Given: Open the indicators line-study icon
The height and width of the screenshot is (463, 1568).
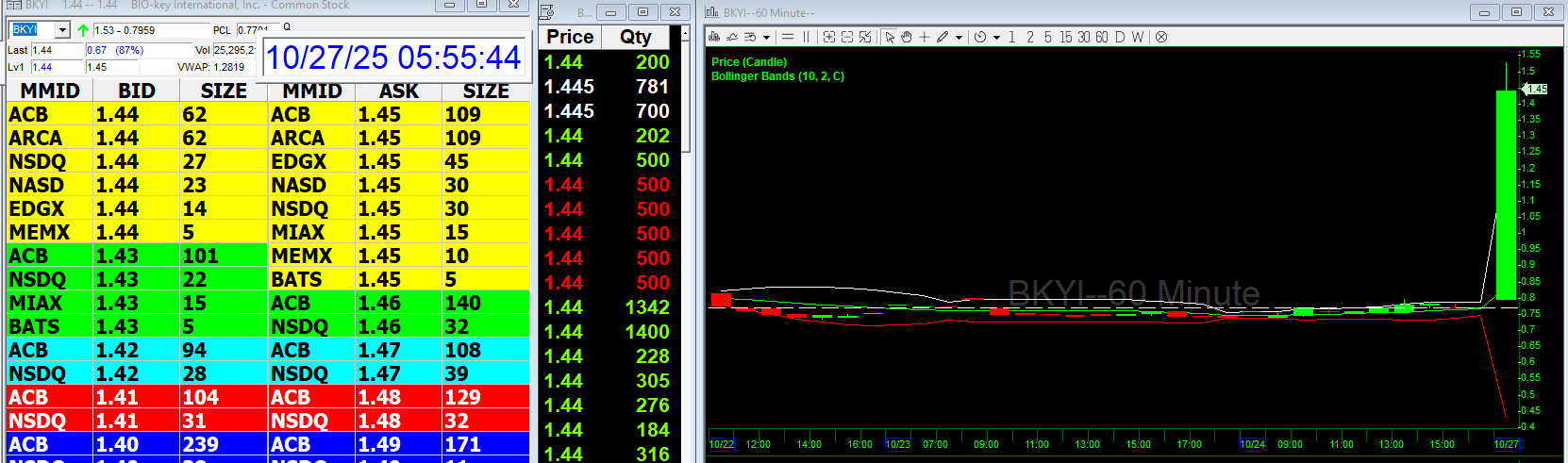Looking at the screenshot, I should [732, 37].
